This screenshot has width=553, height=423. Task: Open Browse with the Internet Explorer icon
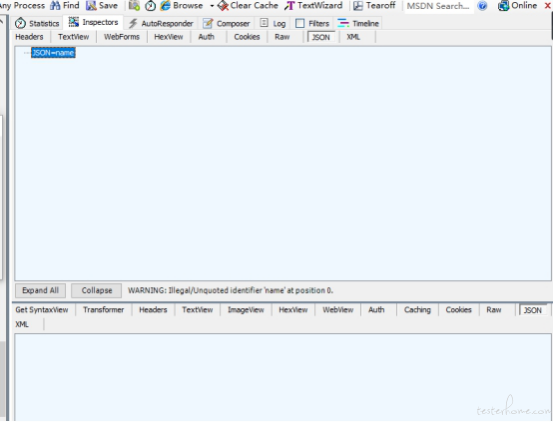coord(165,6)
